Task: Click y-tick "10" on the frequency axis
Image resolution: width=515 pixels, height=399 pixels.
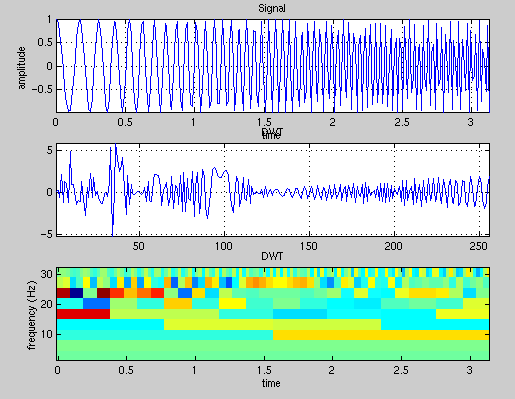Action: coord(47,334)
